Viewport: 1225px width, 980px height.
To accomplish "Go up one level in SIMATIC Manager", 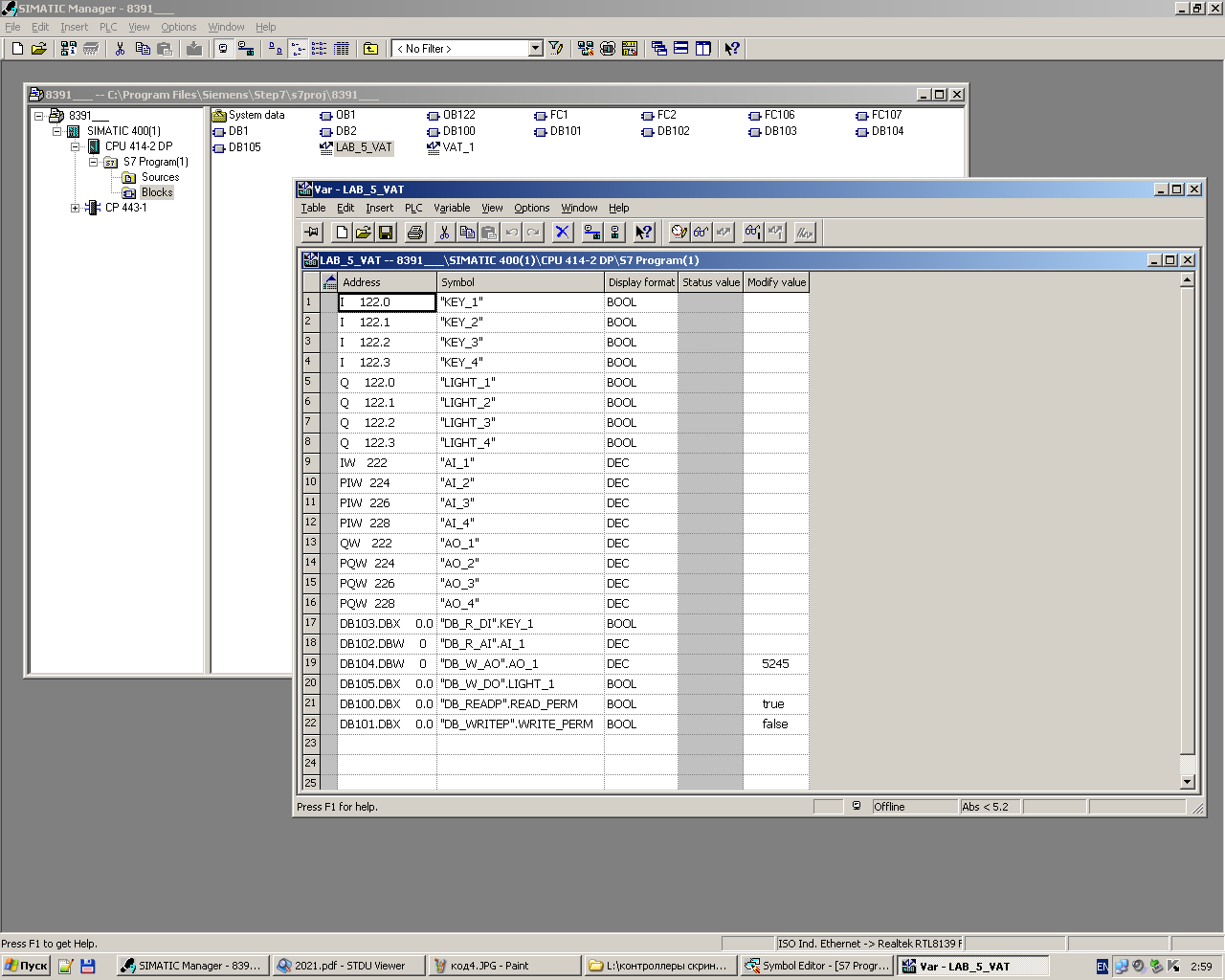I will (x=370, y=49).
